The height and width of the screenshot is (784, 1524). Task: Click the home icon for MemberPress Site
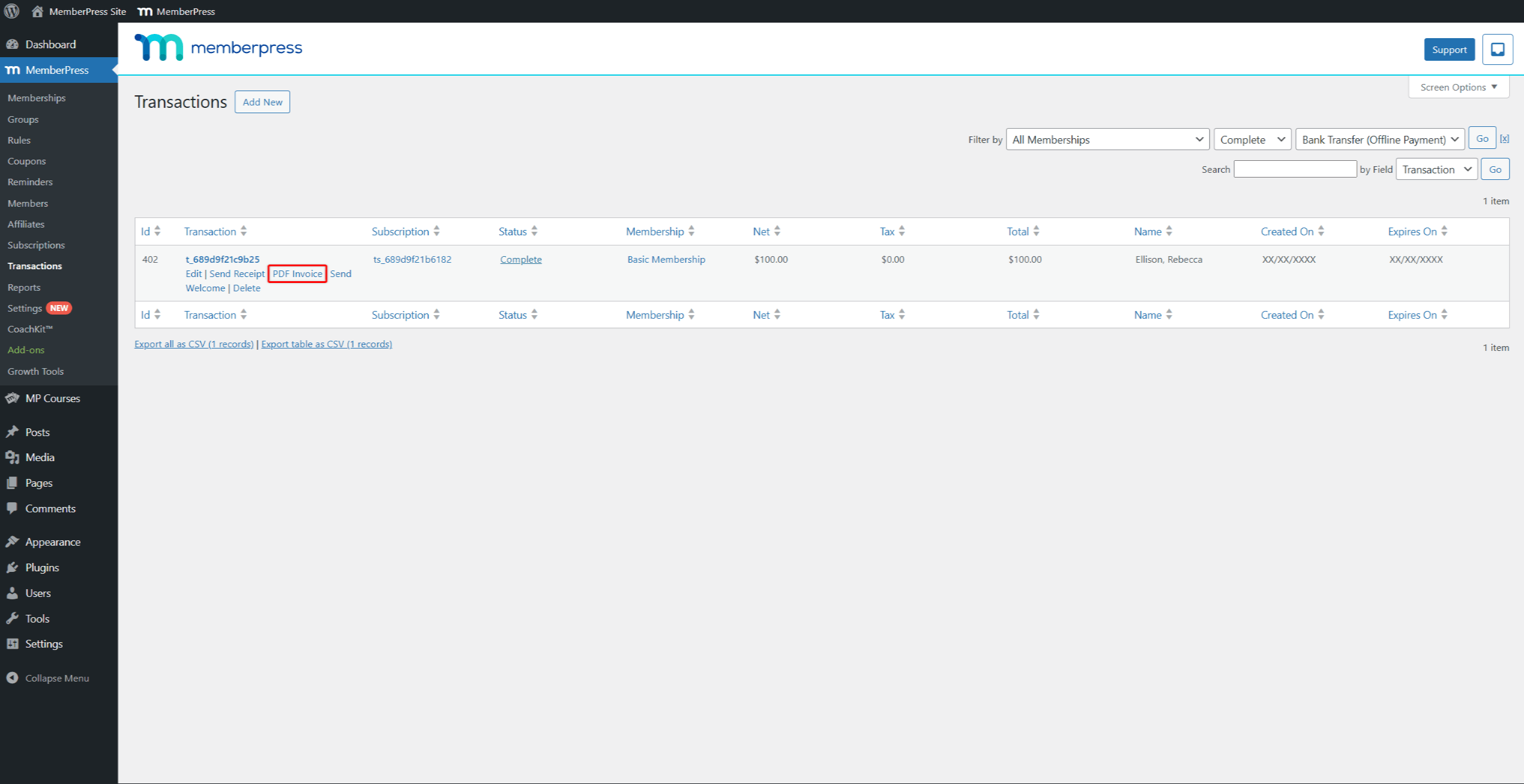[38, 11]
